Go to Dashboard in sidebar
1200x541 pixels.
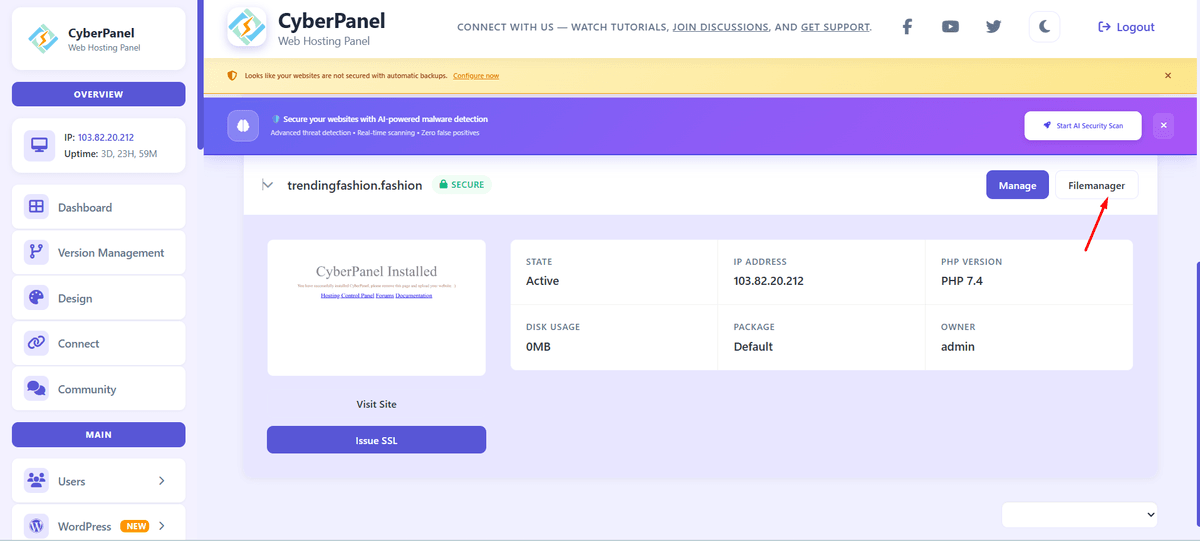point(98,208)
